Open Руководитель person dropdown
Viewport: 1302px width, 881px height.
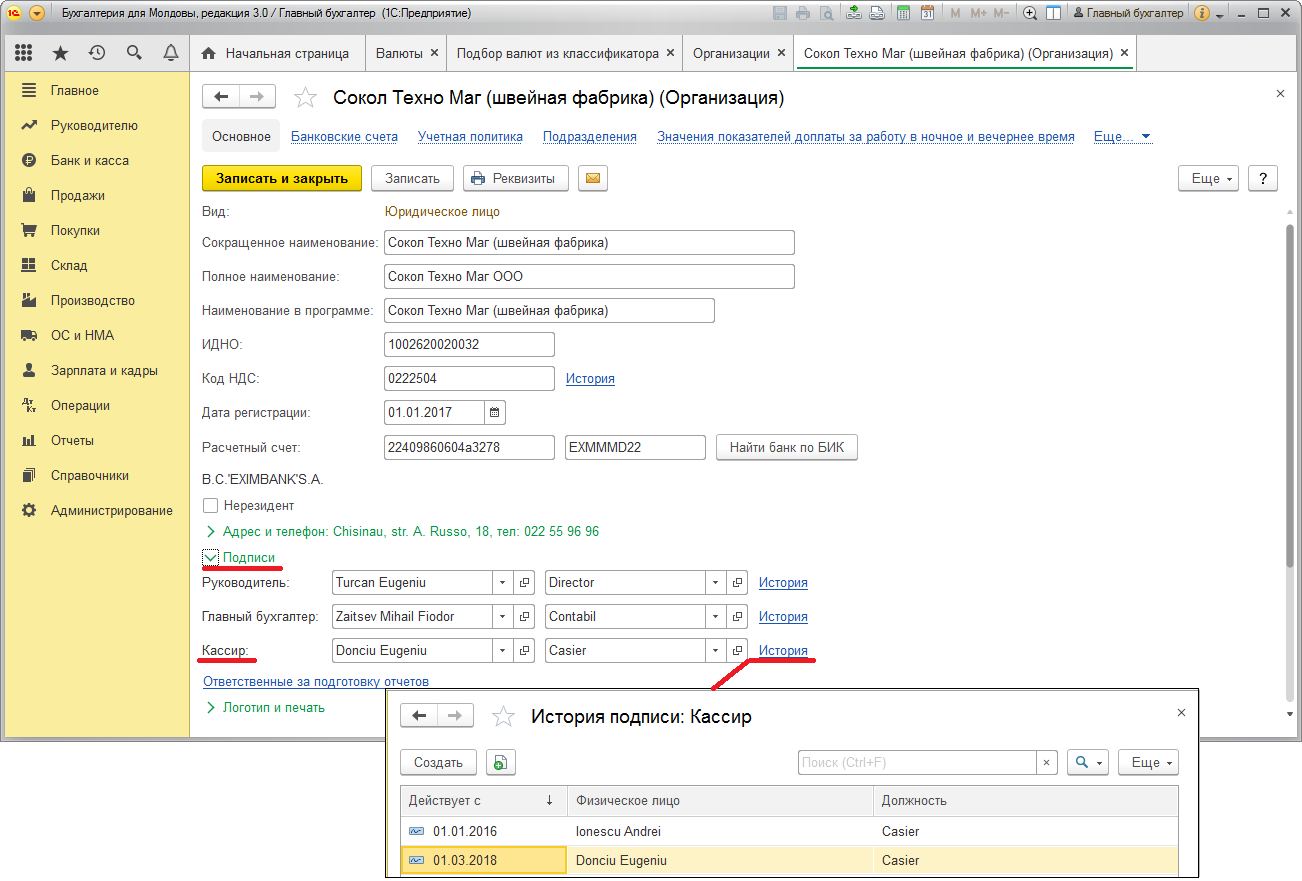503,582
